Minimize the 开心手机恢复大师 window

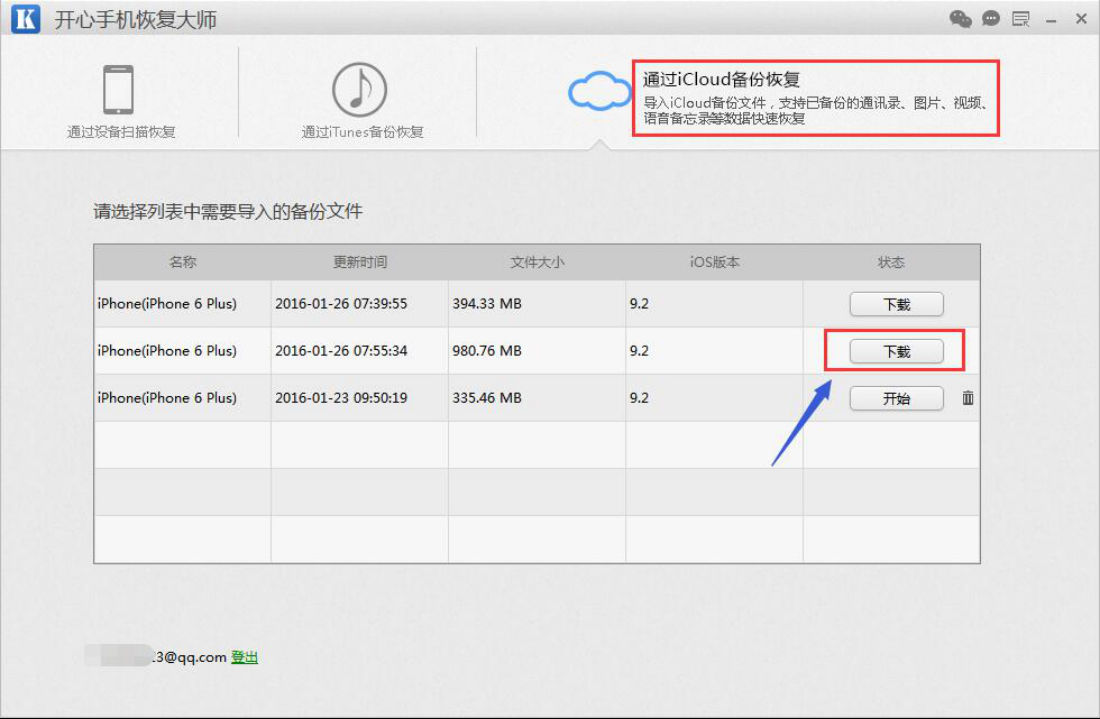(x=1051, y=20)
